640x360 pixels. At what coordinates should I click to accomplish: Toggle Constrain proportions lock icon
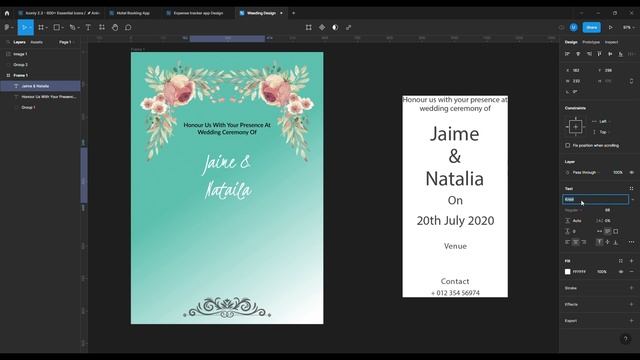(x=631, y=81)
